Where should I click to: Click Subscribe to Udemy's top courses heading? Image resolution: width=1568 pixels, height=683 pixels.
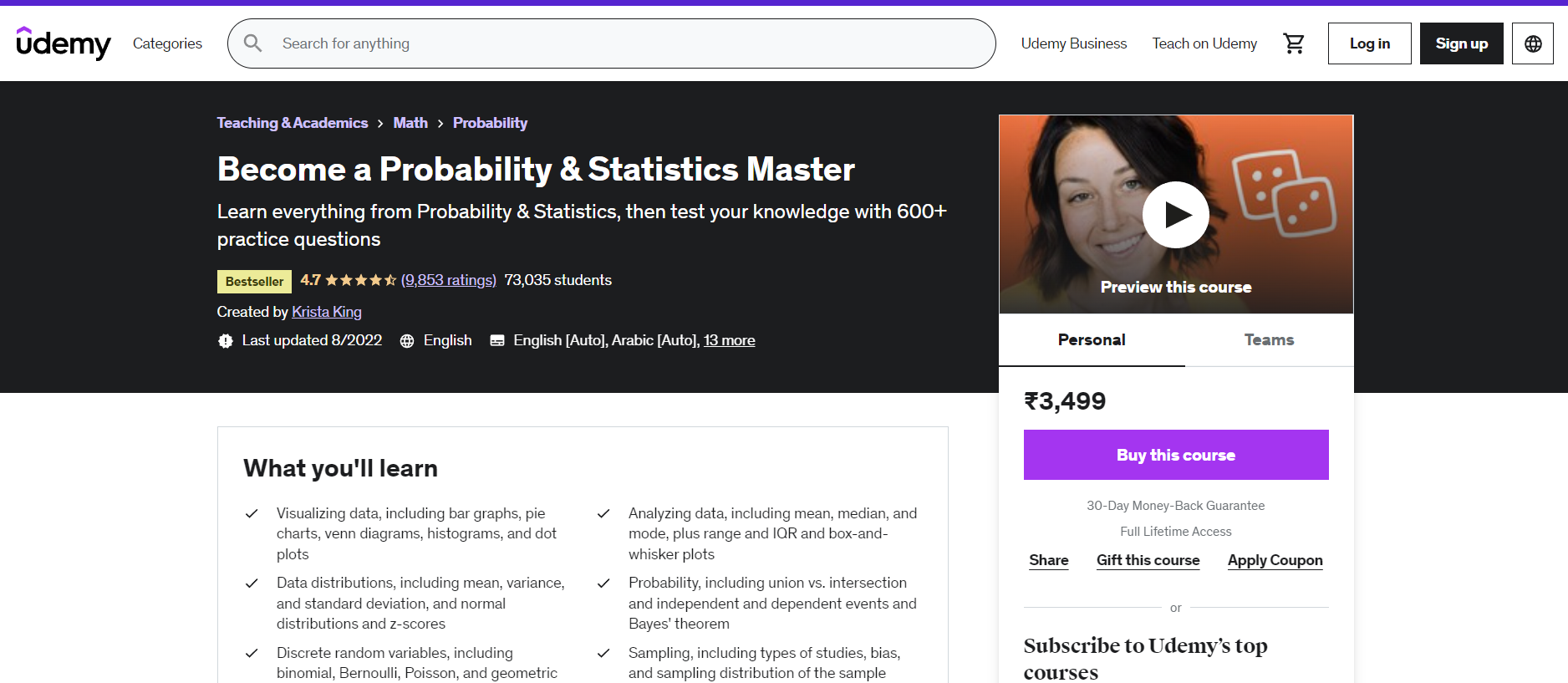[x=1145, y=659]
